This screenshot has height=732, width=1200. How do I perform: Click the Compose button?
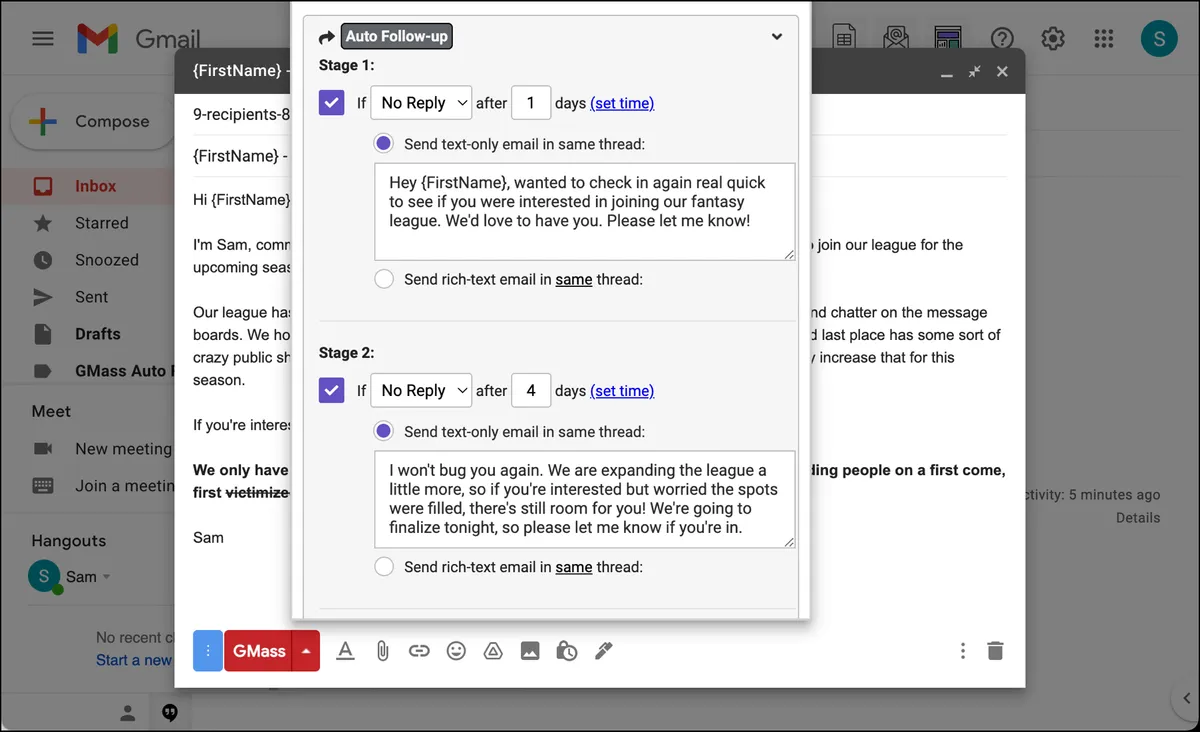click(x=91, y=122)
